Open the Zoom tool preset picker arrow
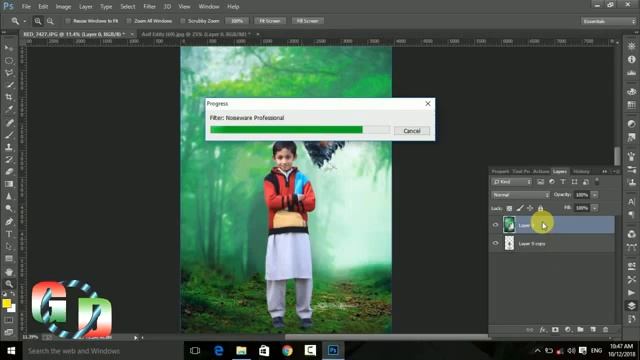 click(x=24, y=21)
